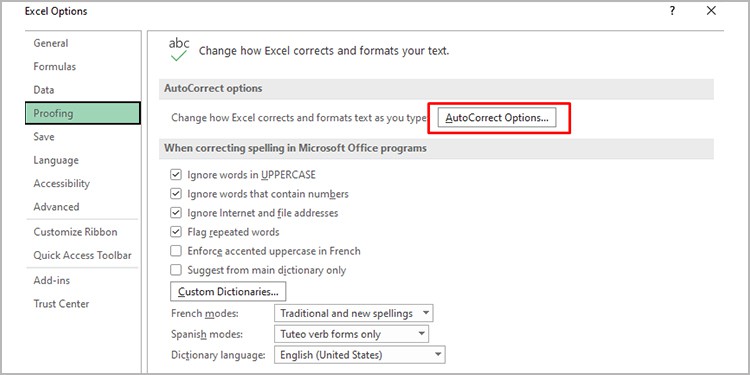Click the 'French modes:' label
750x375 pixels.
[x=205, y=314]
